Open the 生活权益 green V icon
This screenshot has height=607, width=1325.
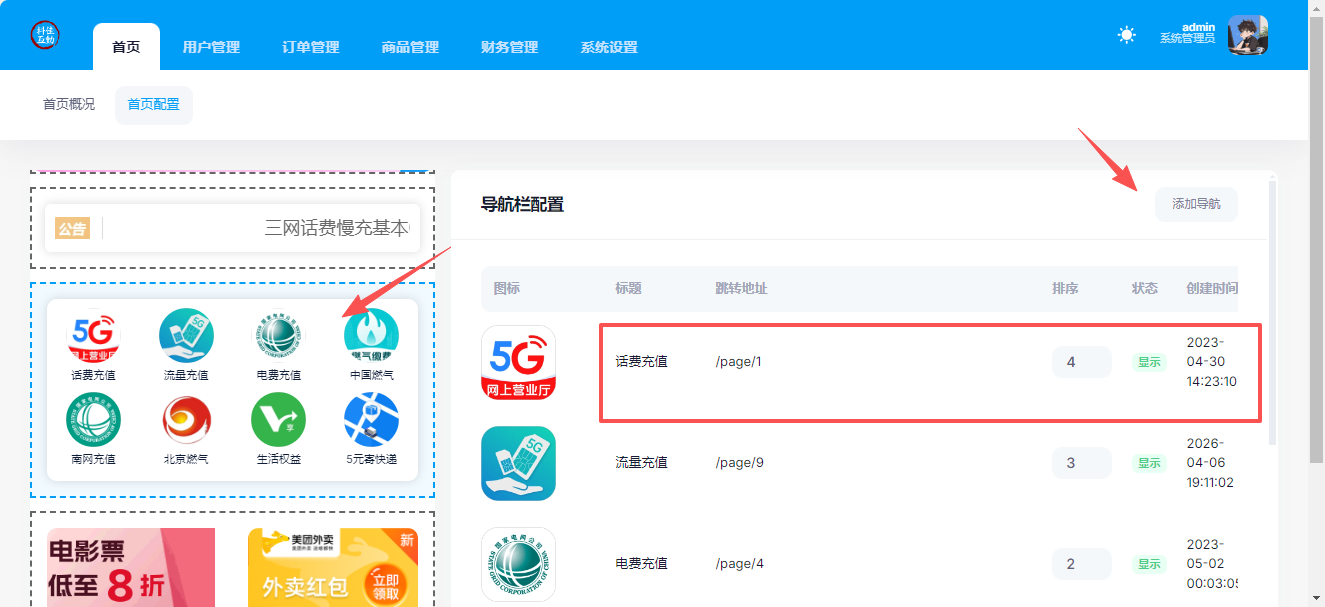point(278,420)
